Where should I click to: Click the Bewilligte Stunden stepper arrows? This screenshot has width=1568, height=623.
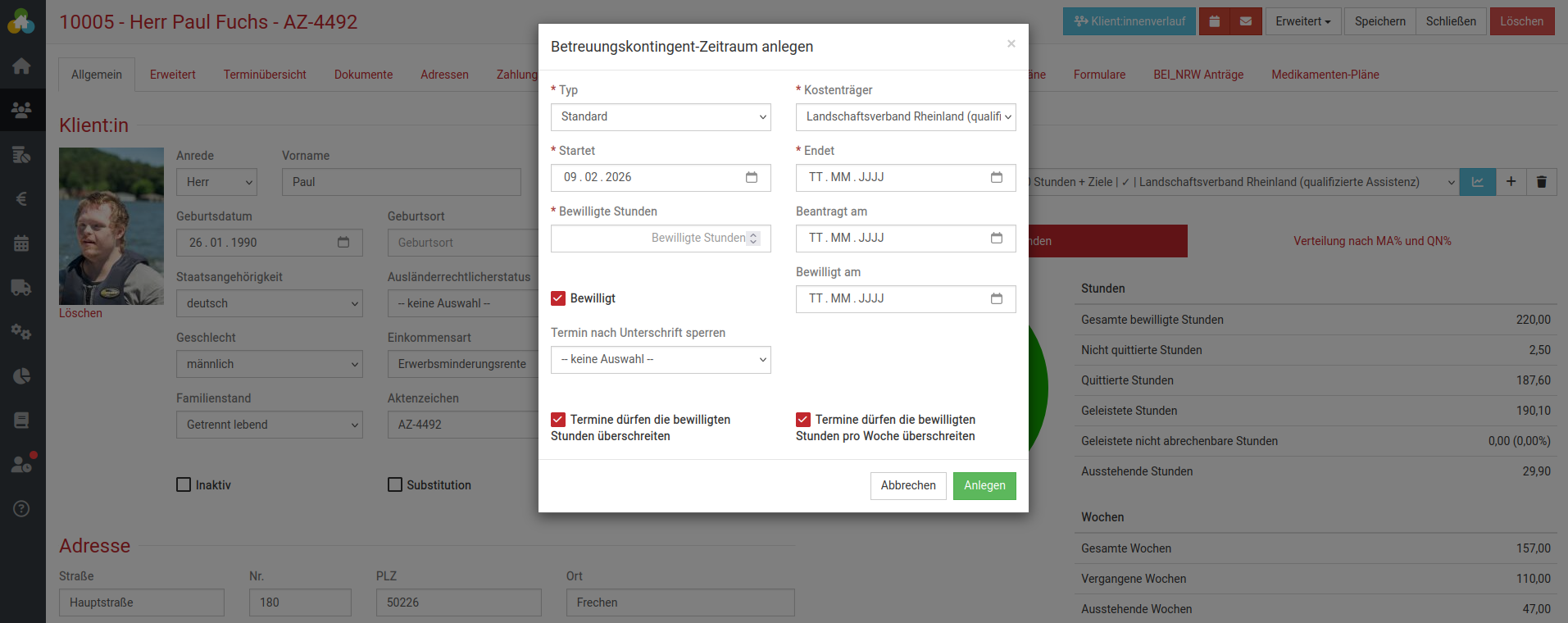click(753, 239)
